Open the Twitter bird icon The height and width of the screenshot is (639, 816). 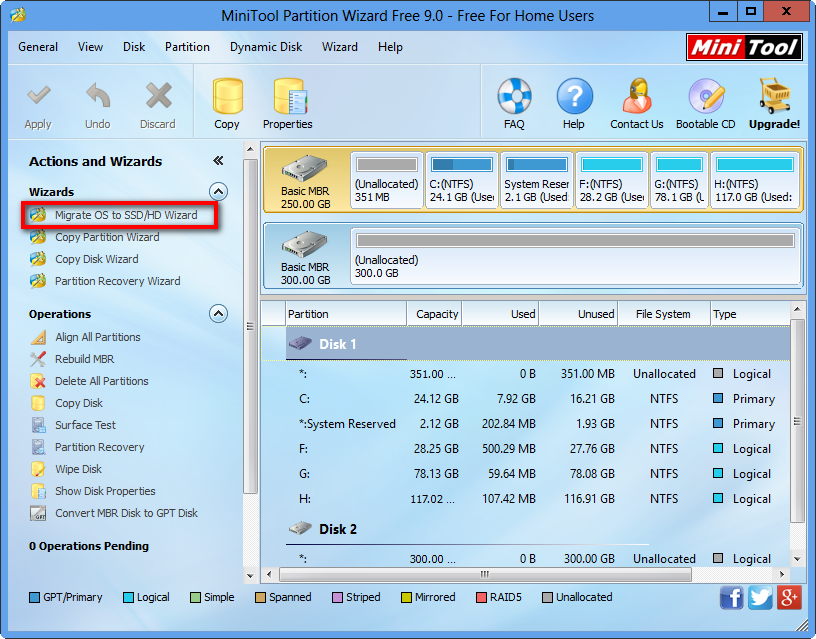[760, 597]
